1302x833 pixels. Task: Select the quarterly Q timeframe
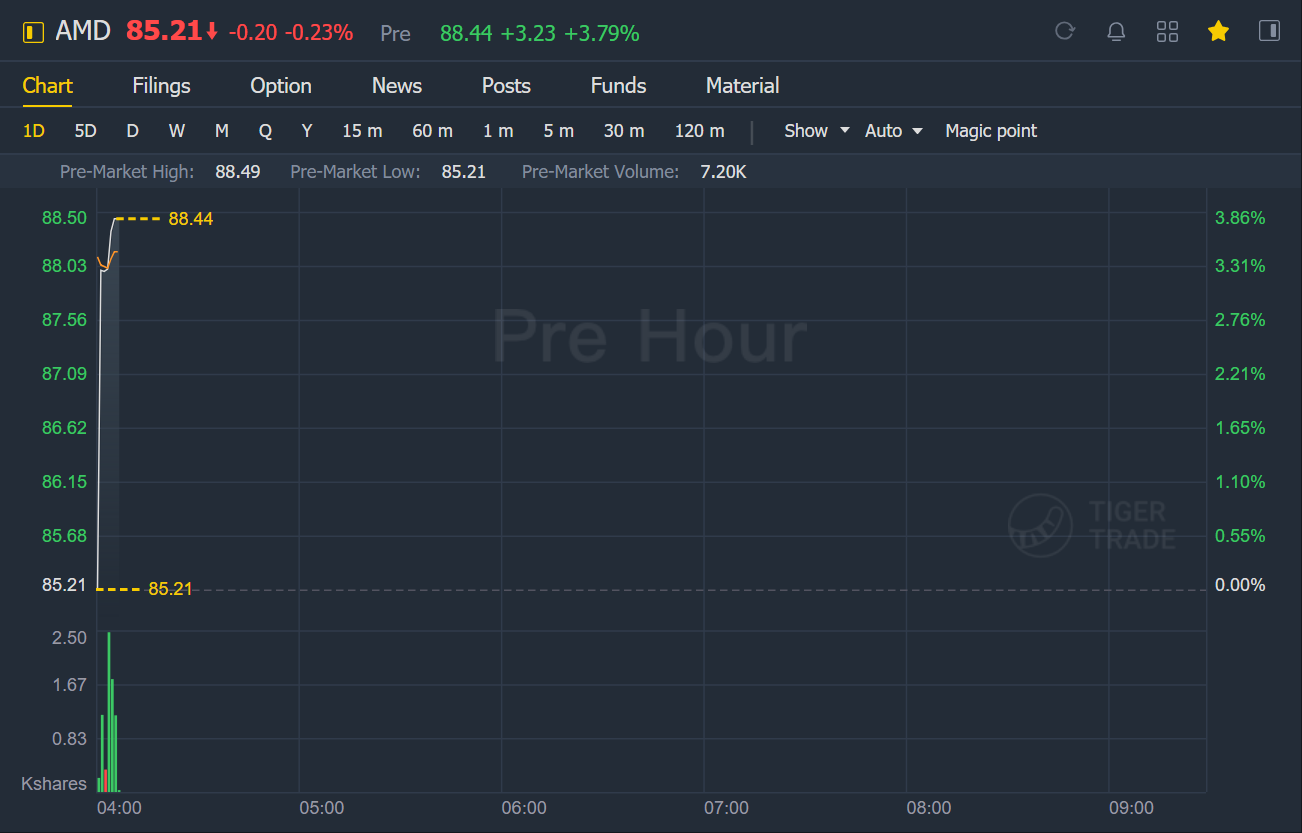pyautogui.click(x=266, y=131)
